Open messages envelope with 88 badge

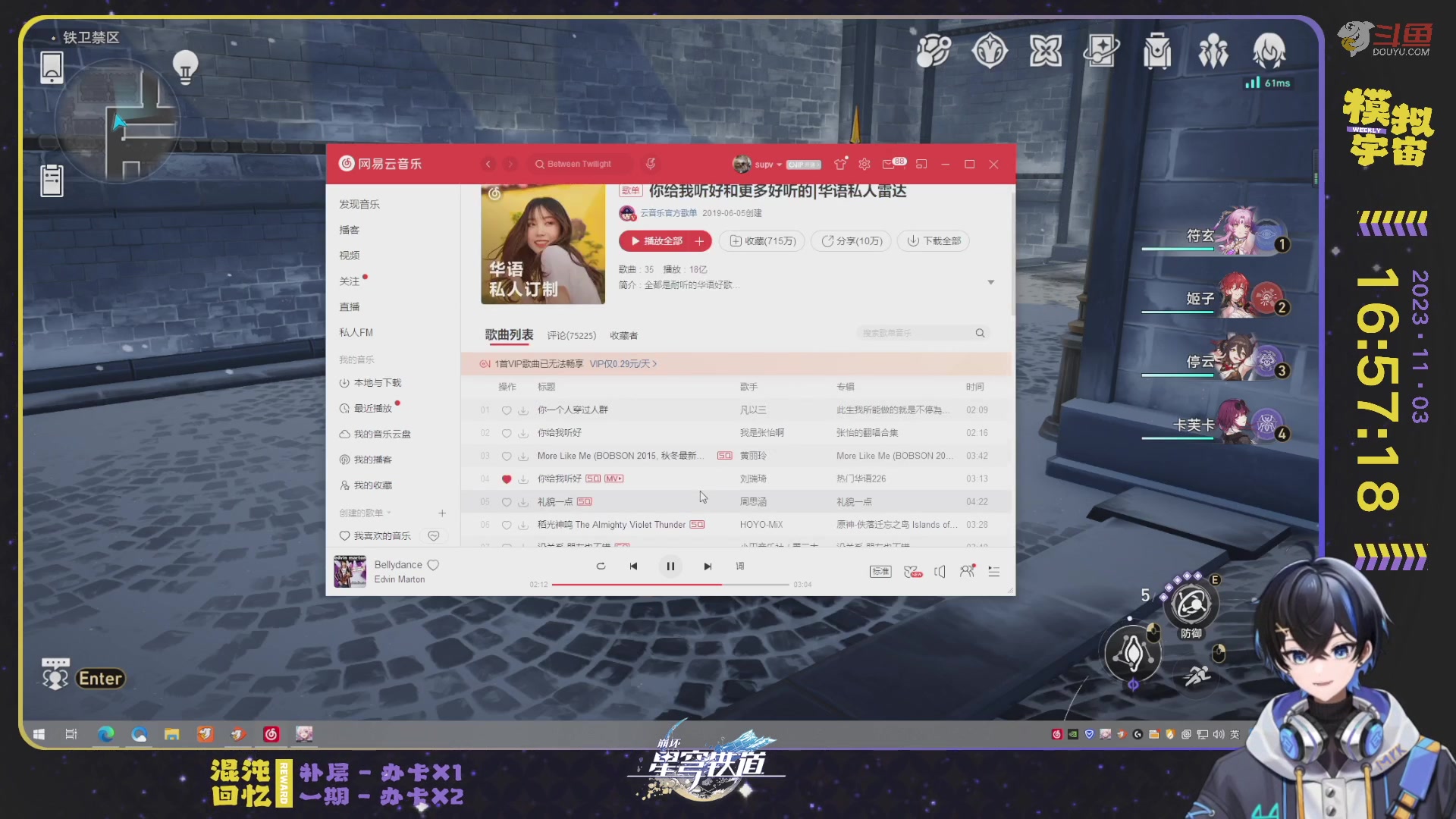pos(893,163)
